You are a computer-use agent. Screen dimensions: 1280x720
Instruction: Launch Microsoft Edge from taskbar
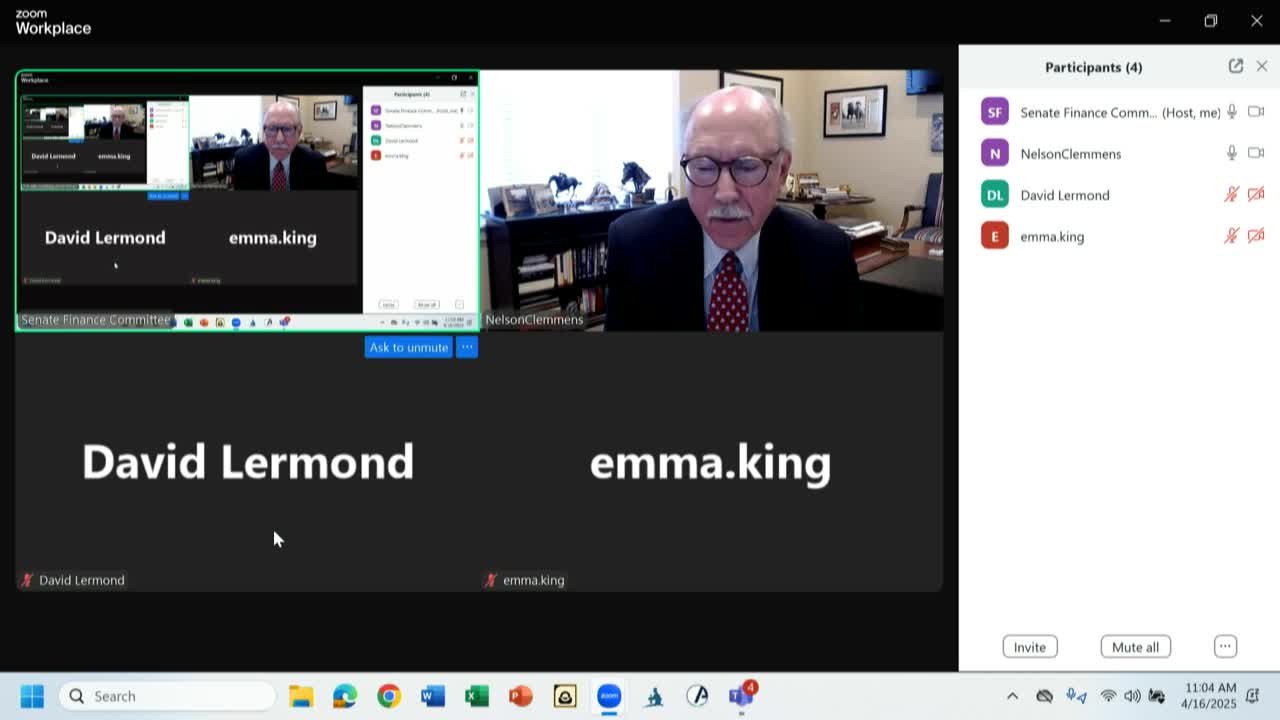click(345, 696)
